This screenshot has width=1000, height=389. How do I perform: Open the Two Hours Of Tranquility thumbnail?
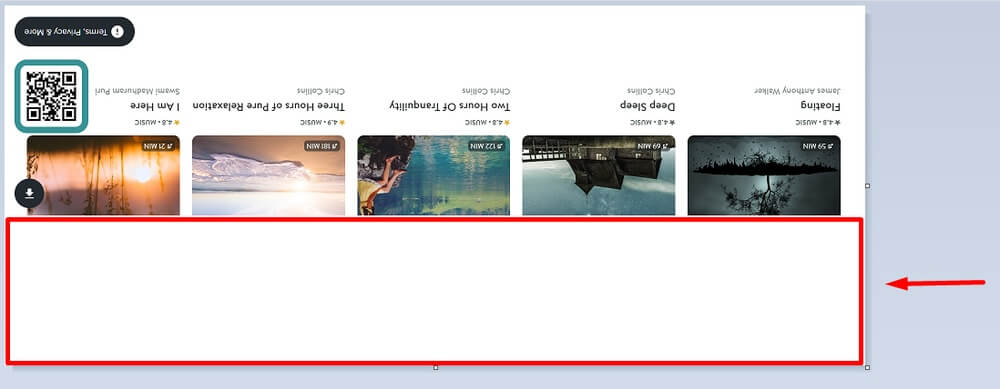coord(434,175)
